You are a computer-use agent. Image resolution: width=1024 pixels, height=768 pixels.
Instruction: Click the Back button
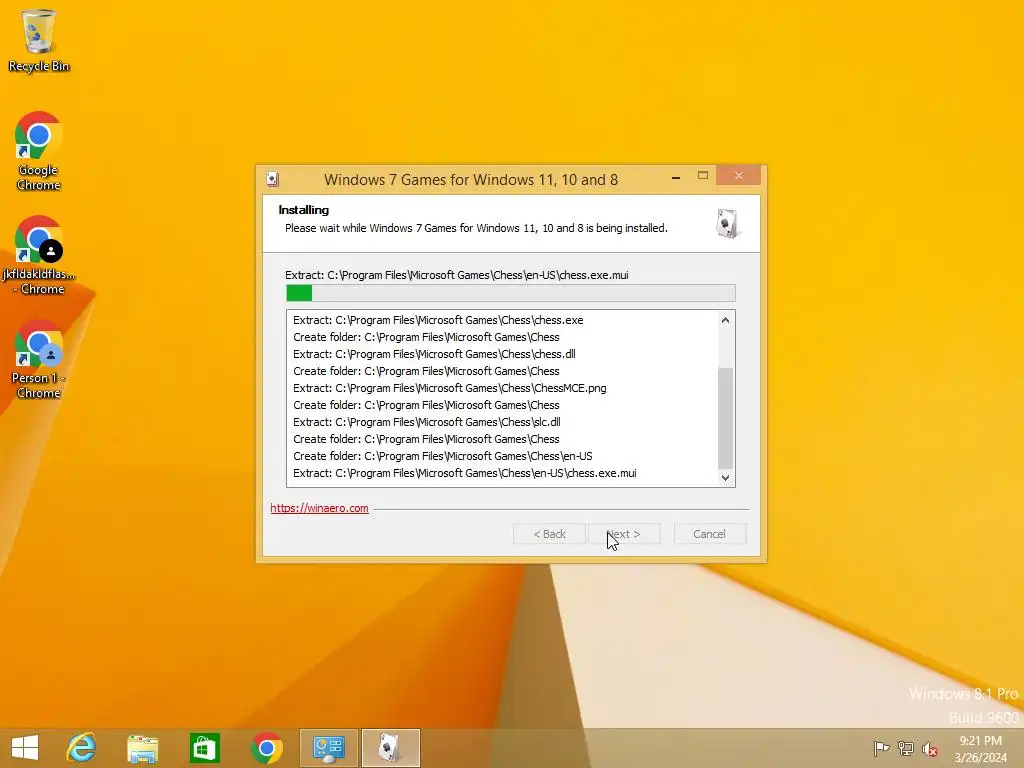(549, 534)
